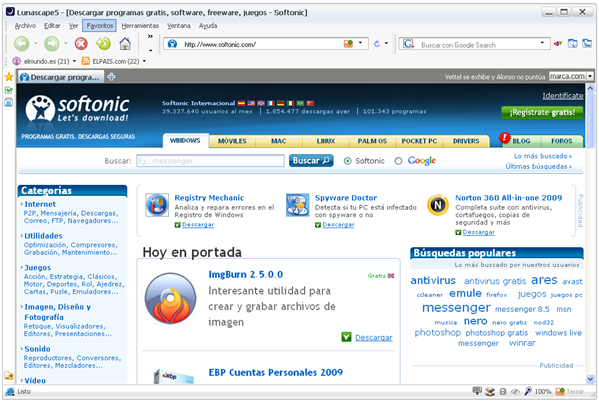
Task: Open the back button history dropdown arrow
Action: coord(36,44)
